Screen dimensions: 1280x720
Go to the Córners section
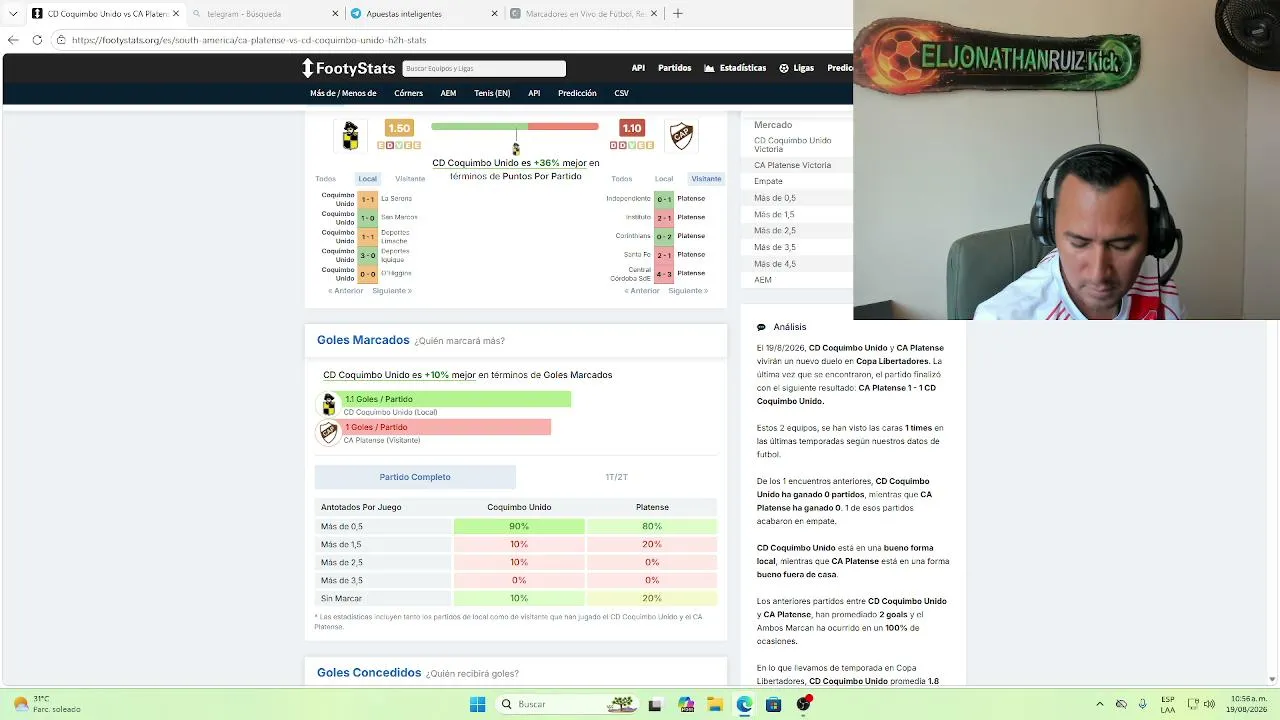(408, 93)
